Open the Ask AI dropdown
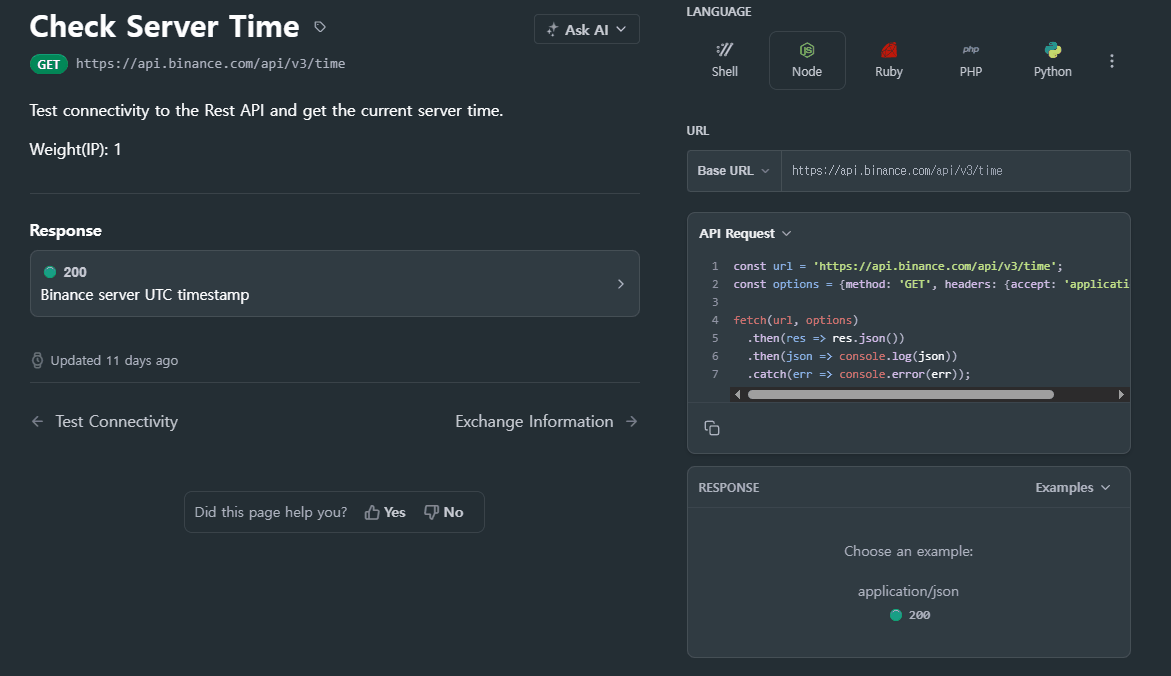1171x676 pixels. 587,30
